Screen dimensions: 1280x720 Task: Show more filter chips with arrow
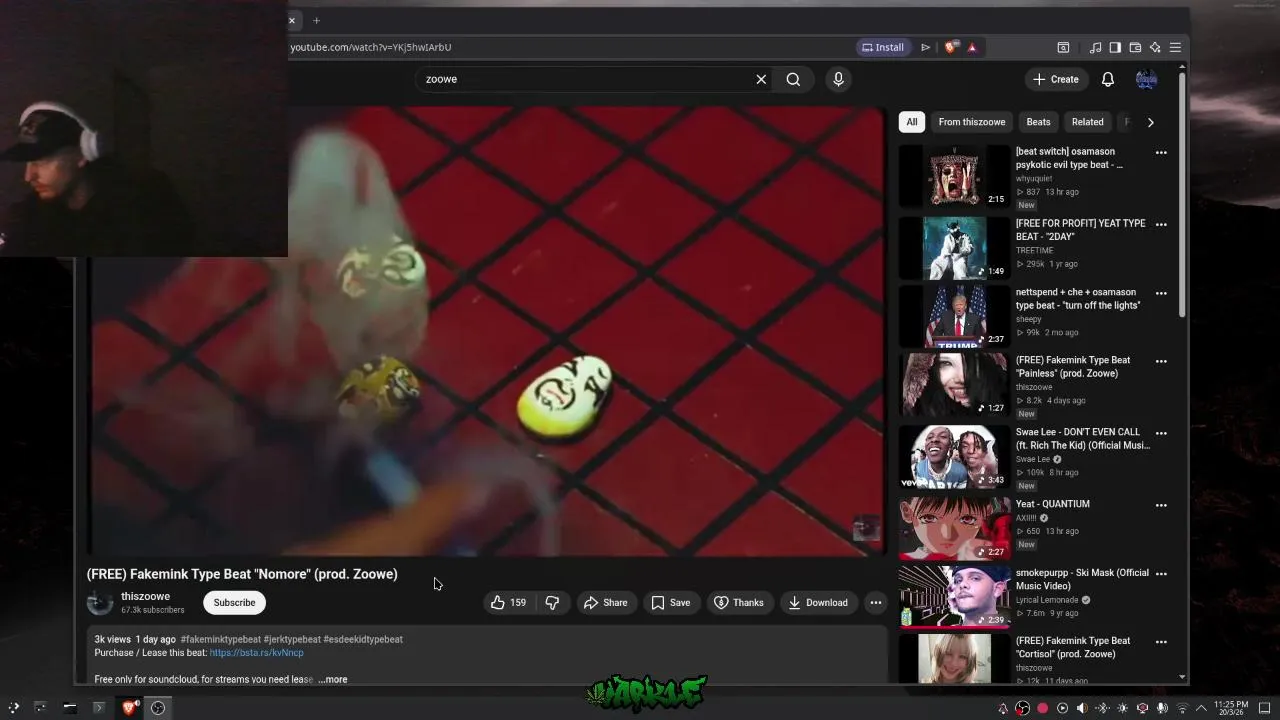[x=1150, y=122]
